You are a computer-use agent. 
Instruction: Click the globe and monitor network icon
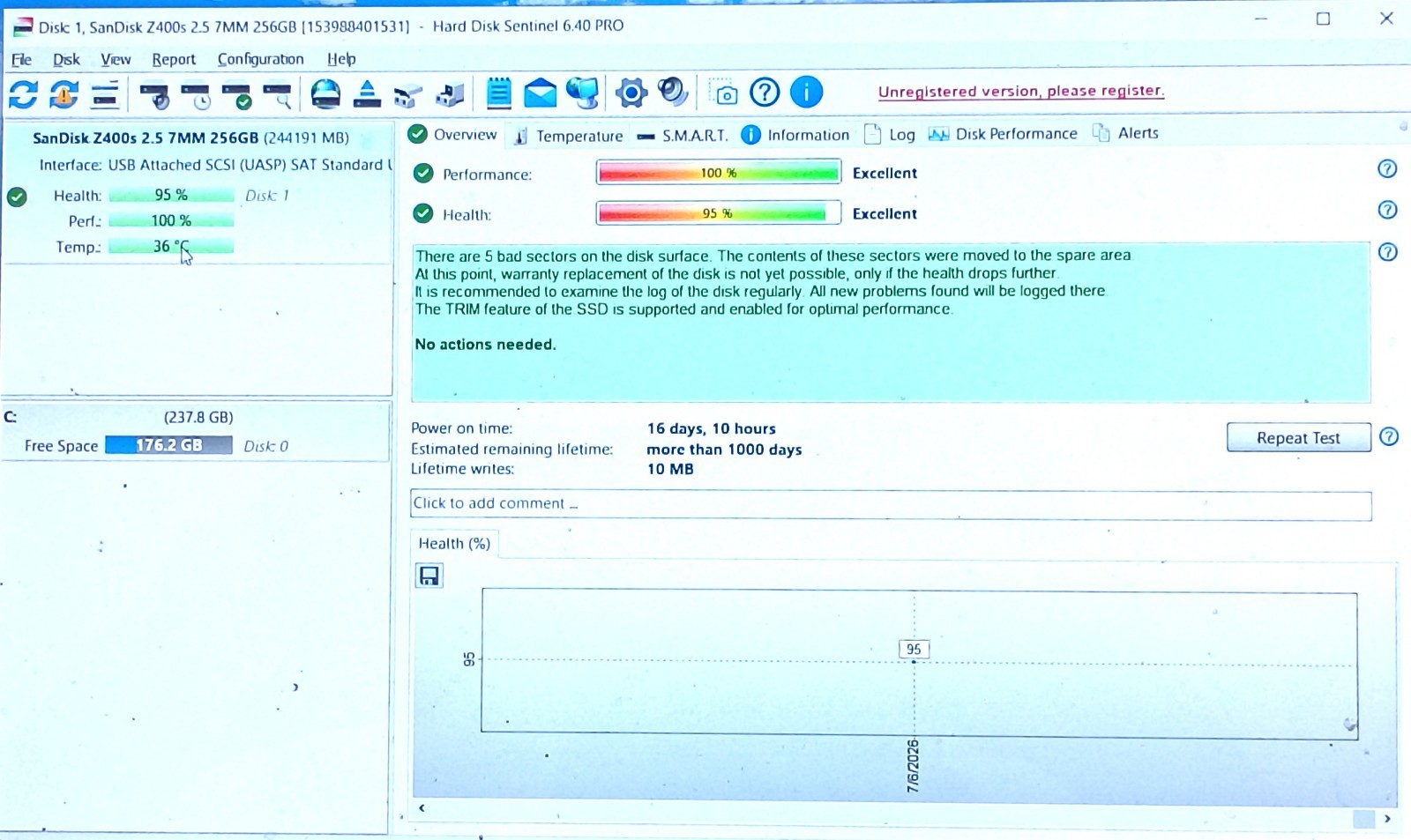(582, 93)
